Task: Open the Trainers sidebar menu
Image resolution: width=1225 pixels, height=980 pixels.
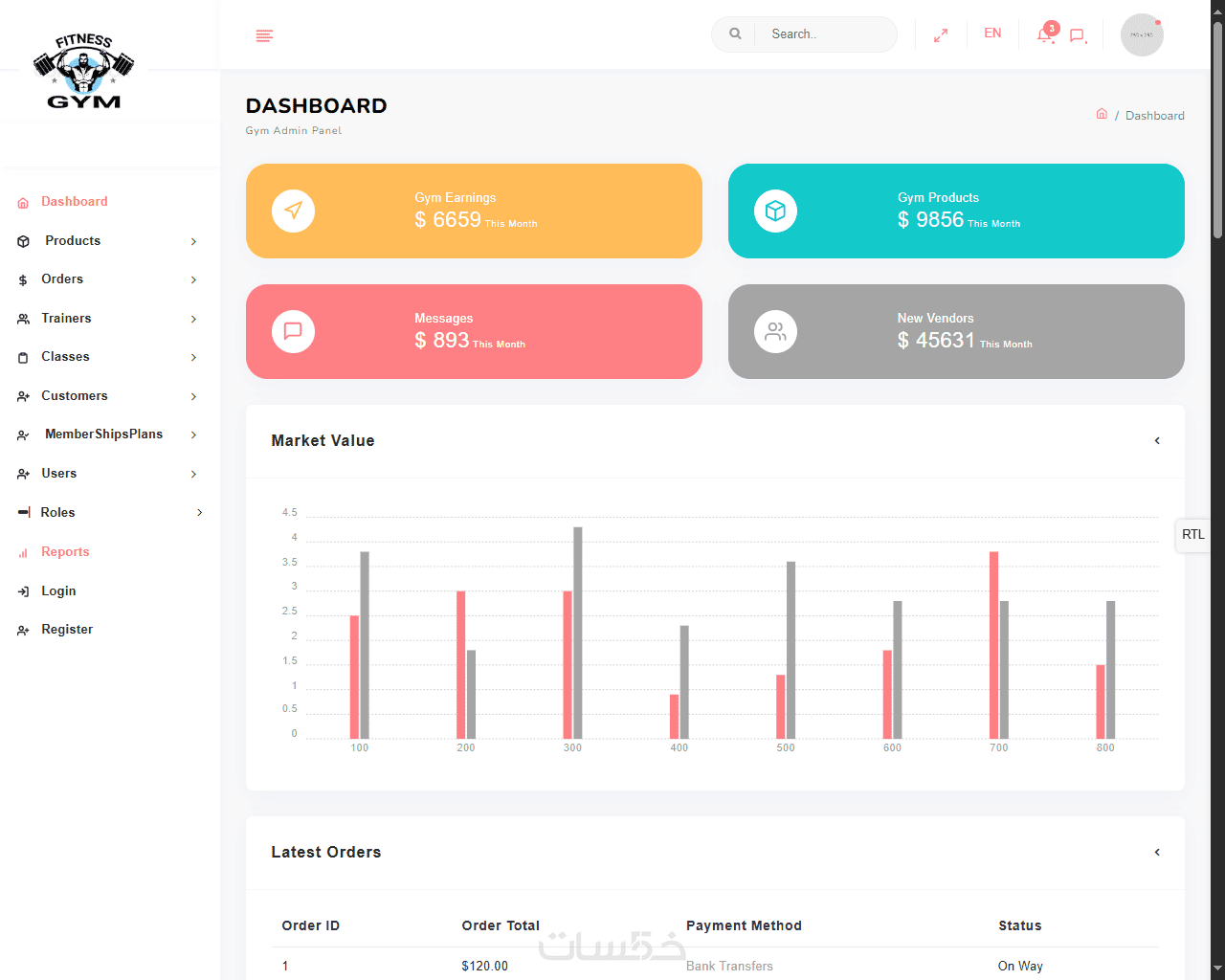Action: pyautogui.click(x=66, y=319)
